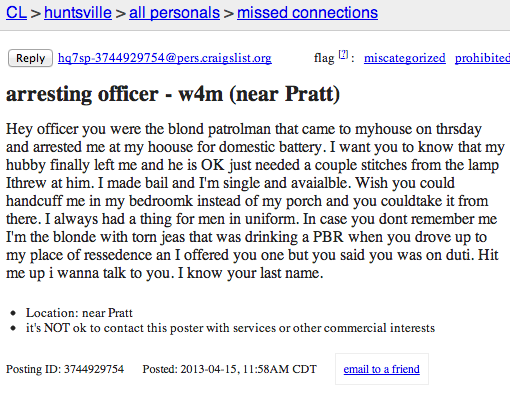Viewport: 510px width, 394px height.
Task: Click the commercial interests notice line
Action: point(230,328)
